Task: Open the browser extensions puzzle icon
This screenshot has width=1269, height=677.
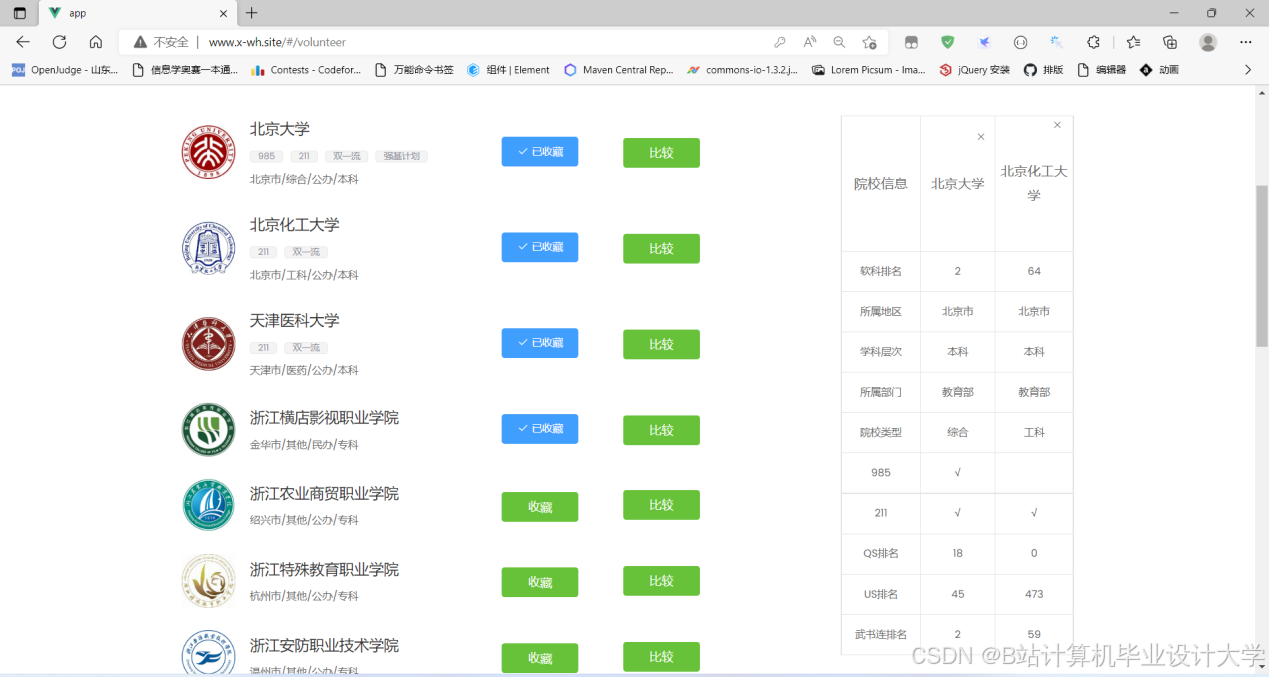Action: tap(1094, 42)
